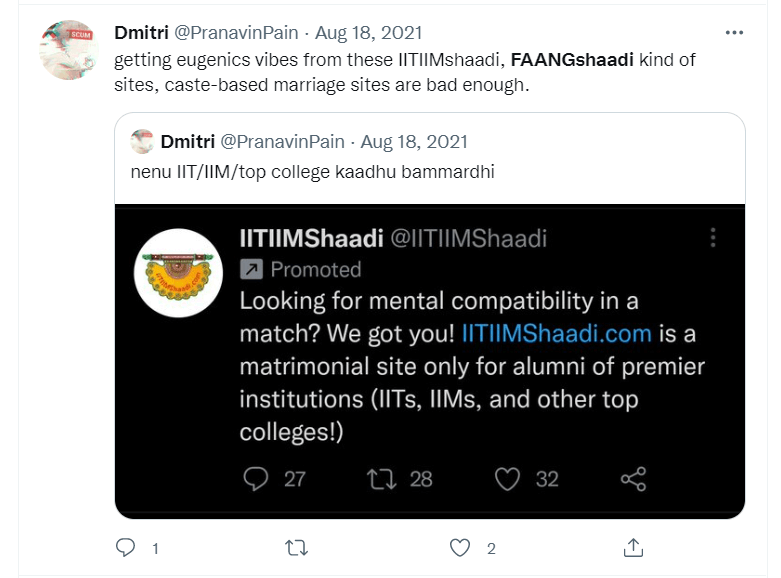Viewport: 781px width, 578px height.
Task: Click IITIIMShaadi round logo avatar
Action: (x=179, y=273)
